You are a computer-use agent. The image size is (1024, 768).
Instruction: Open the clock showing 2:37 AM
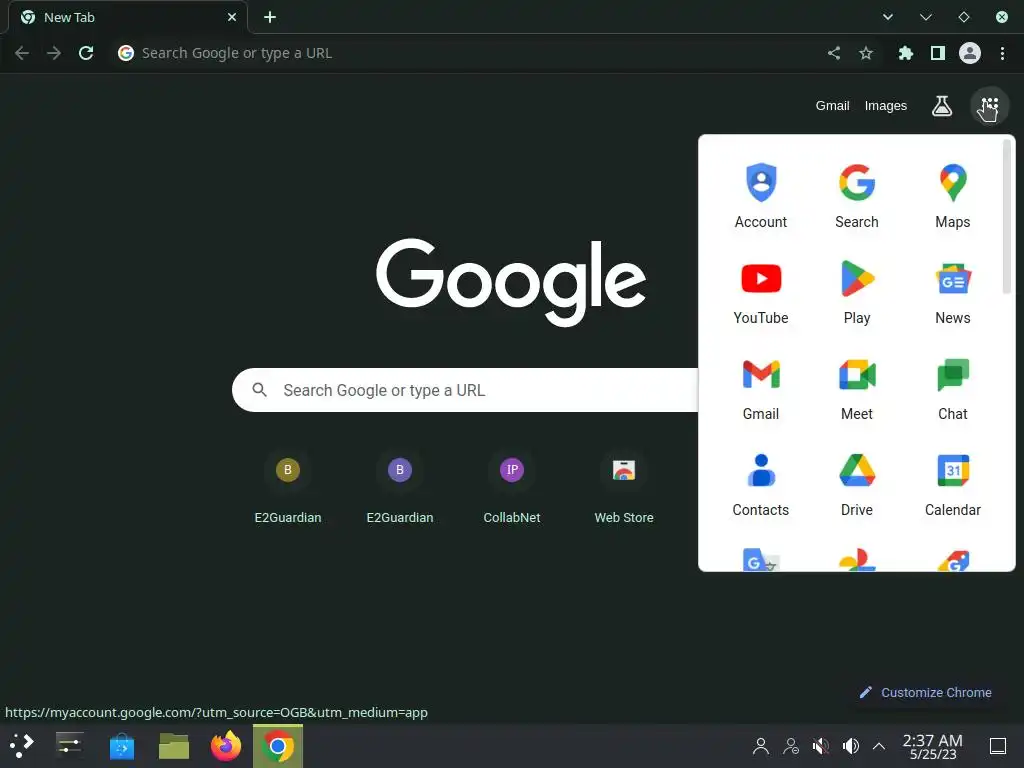coord(933,746)
